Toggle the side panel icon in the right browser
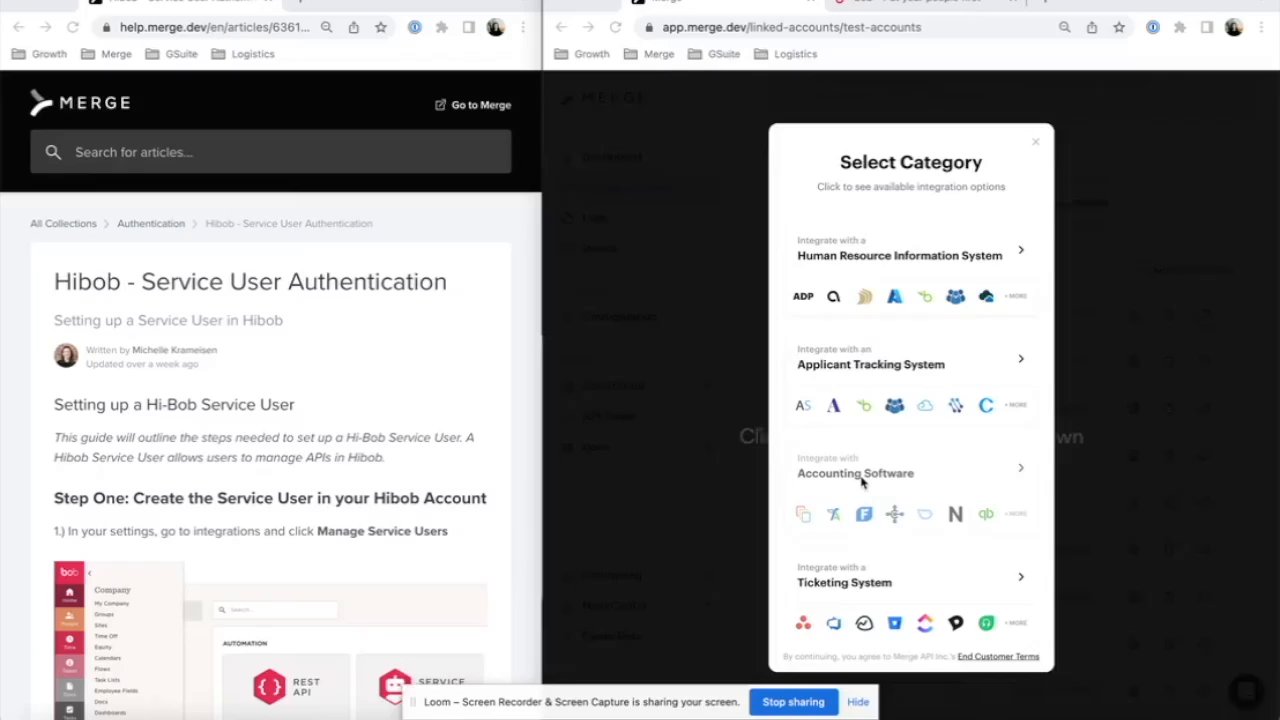Viewport: 1280px width, 720px height. [x=1207, y=27]
